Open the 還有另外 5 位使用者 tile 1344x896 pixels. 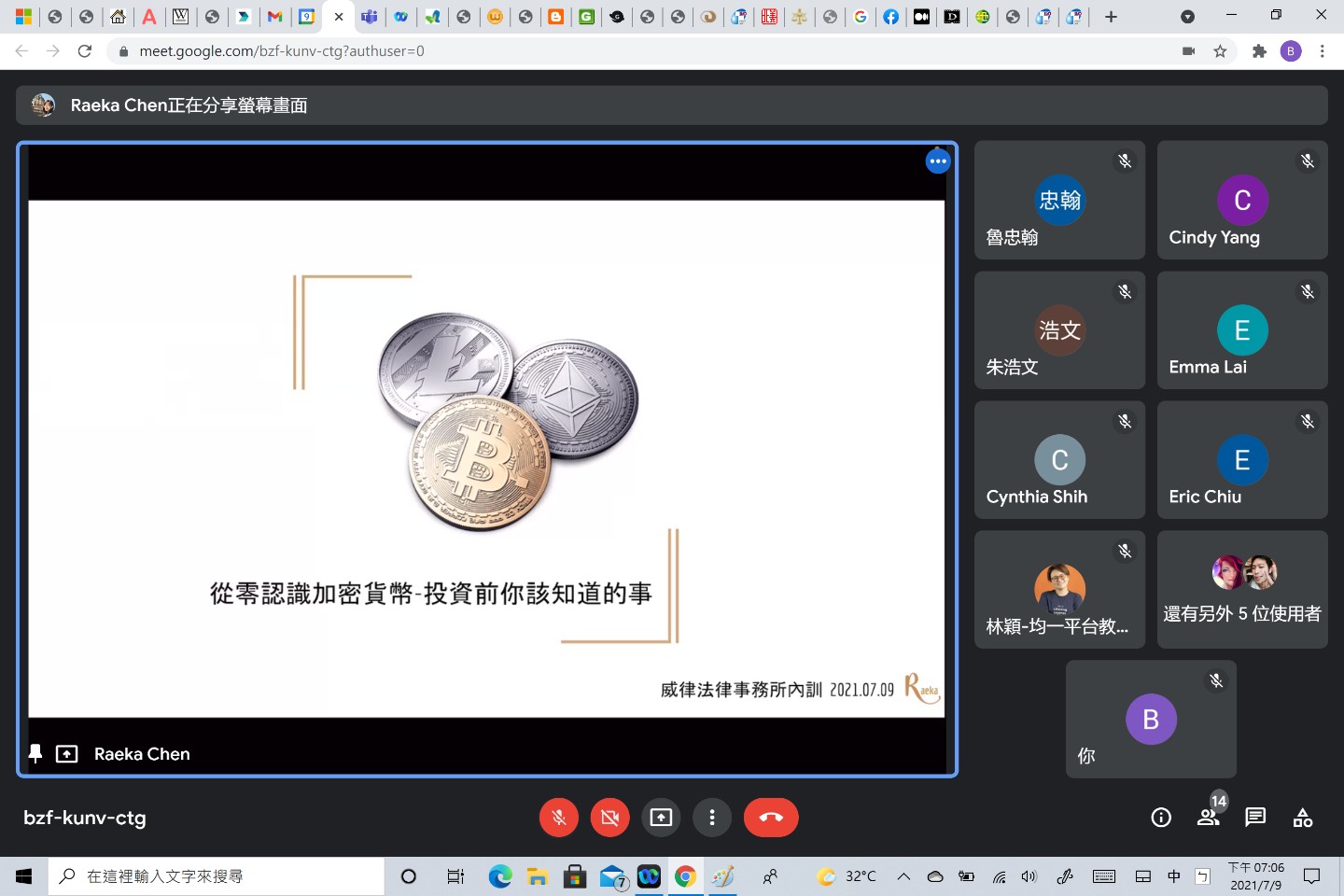click(x=1242, y=590)
